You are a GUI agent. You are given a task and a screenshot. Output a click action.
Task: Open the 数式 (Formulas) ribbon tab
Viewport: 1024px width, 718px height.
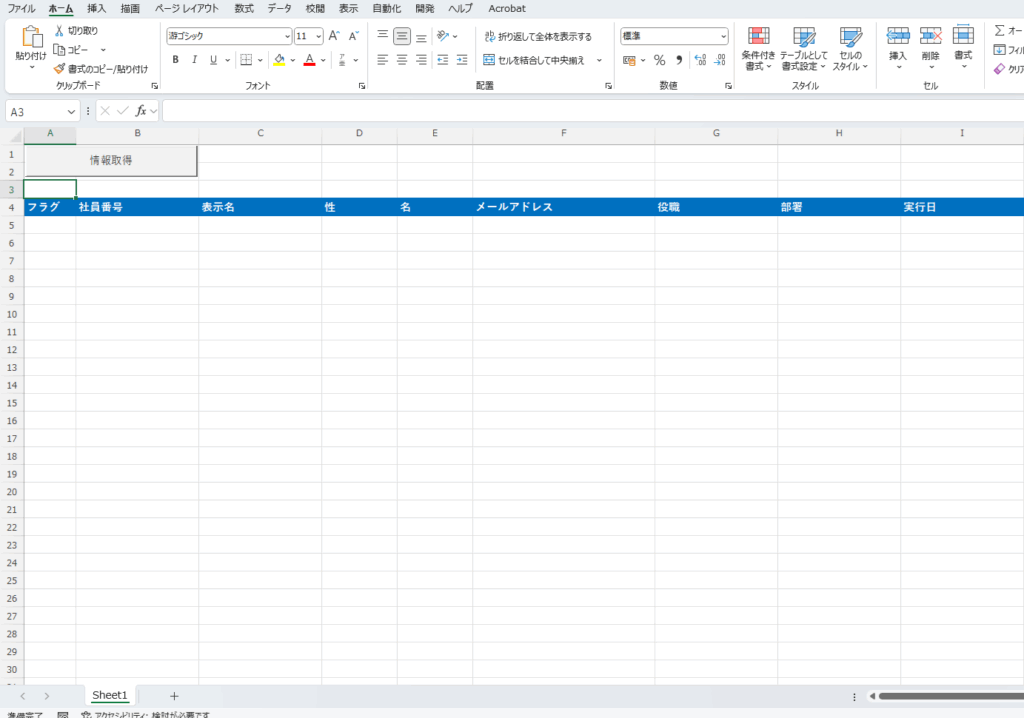[x=244, y=8]
